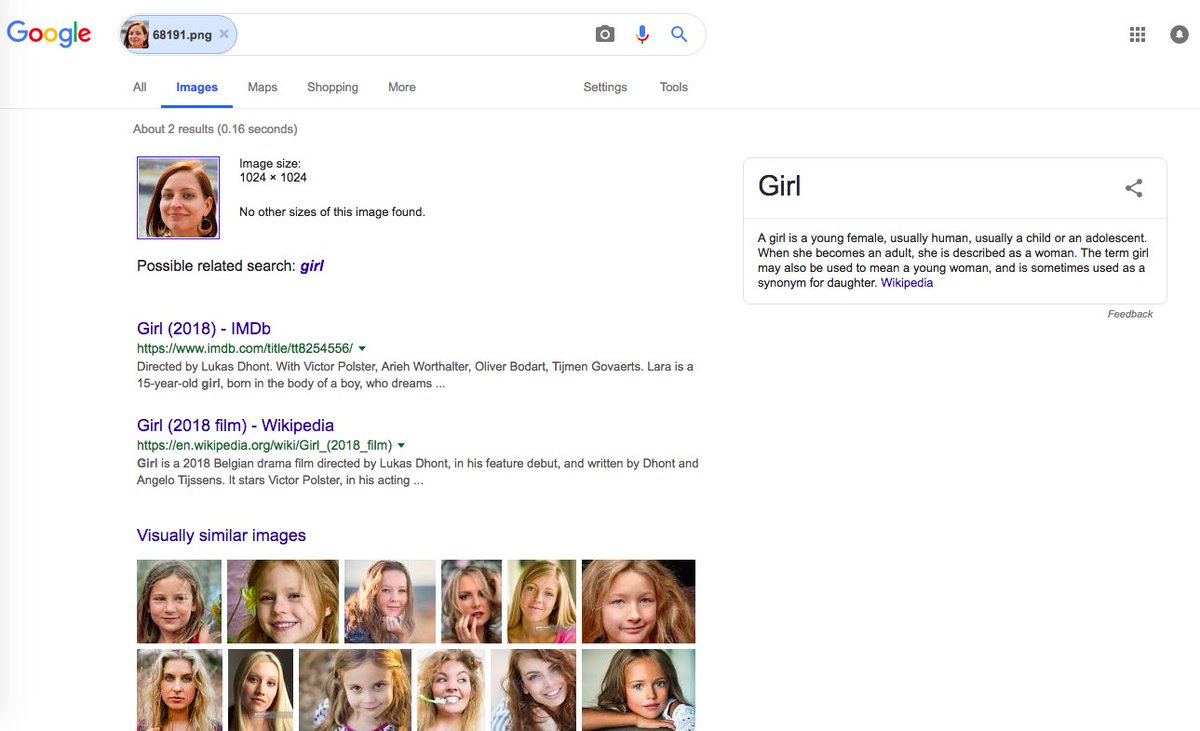
Task: Open Wikipedia link in knowledge panel
Action: (x=907, y=283)
